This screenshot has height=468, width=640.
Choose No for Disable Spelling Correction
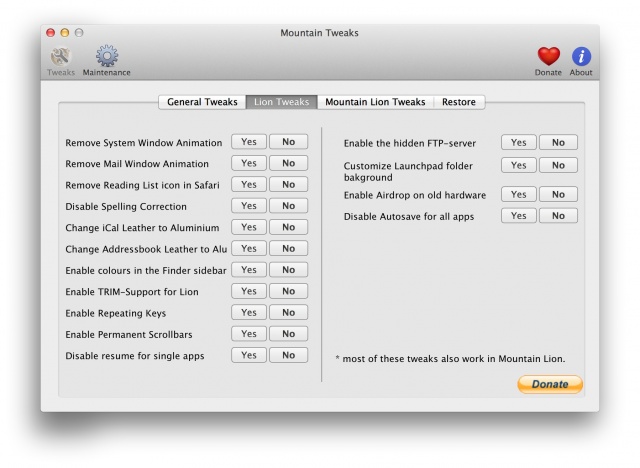288,206
